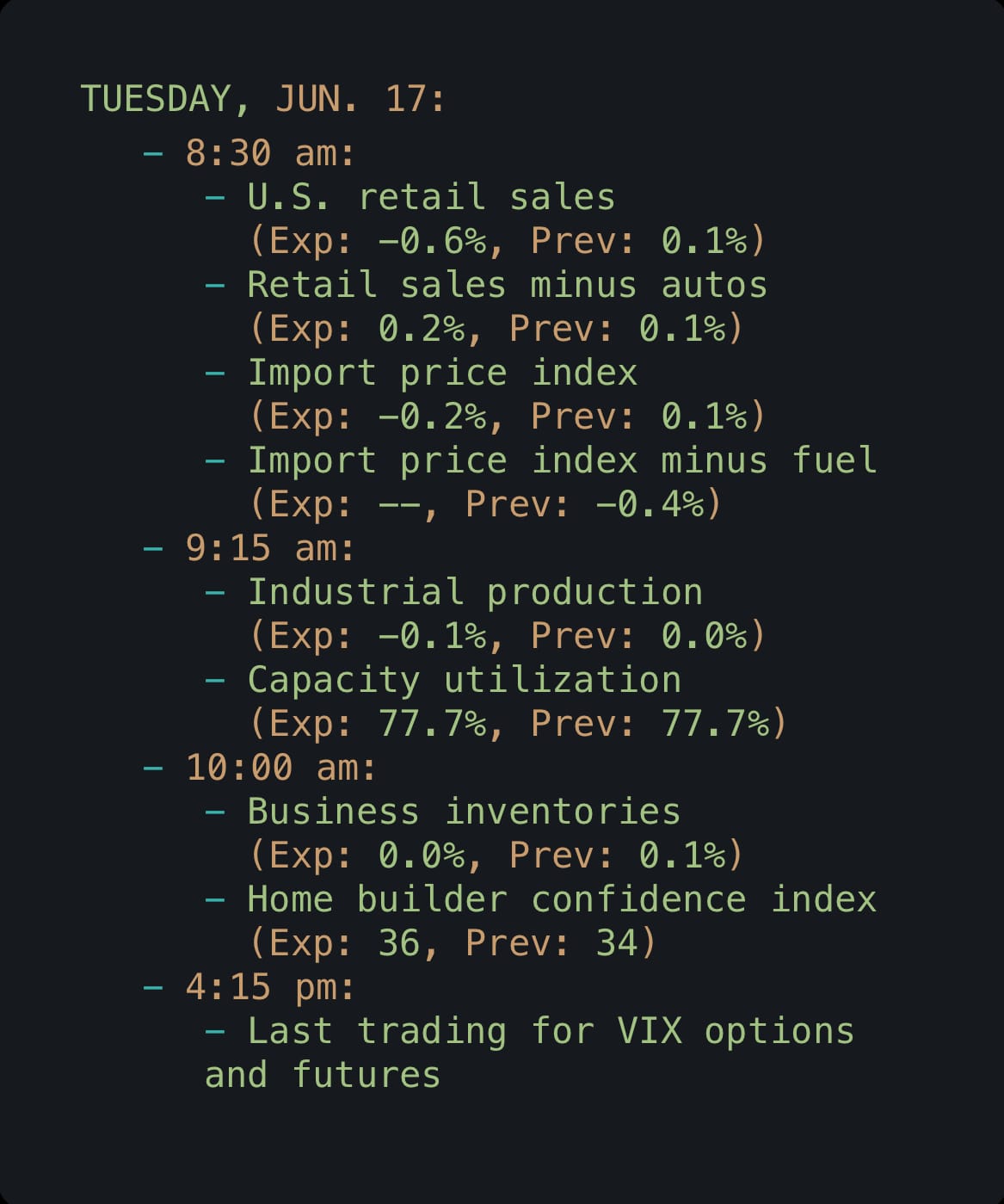This screenshot has height=1204, width=1004.
Task: Click the U.S. retail sales line
Action: coord(431,197)
